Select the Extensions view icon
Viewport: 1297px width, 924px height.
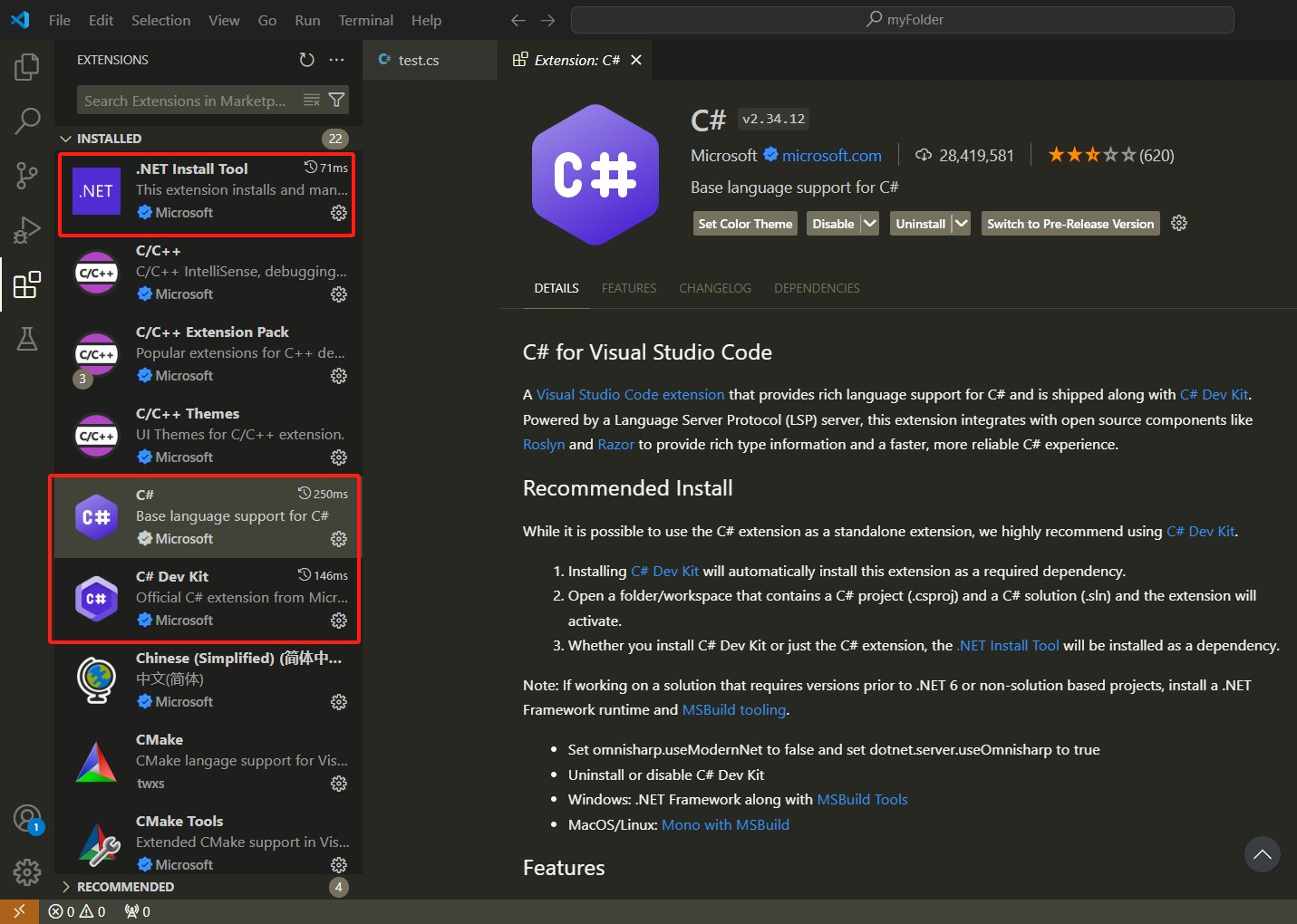tap(27, 284)
